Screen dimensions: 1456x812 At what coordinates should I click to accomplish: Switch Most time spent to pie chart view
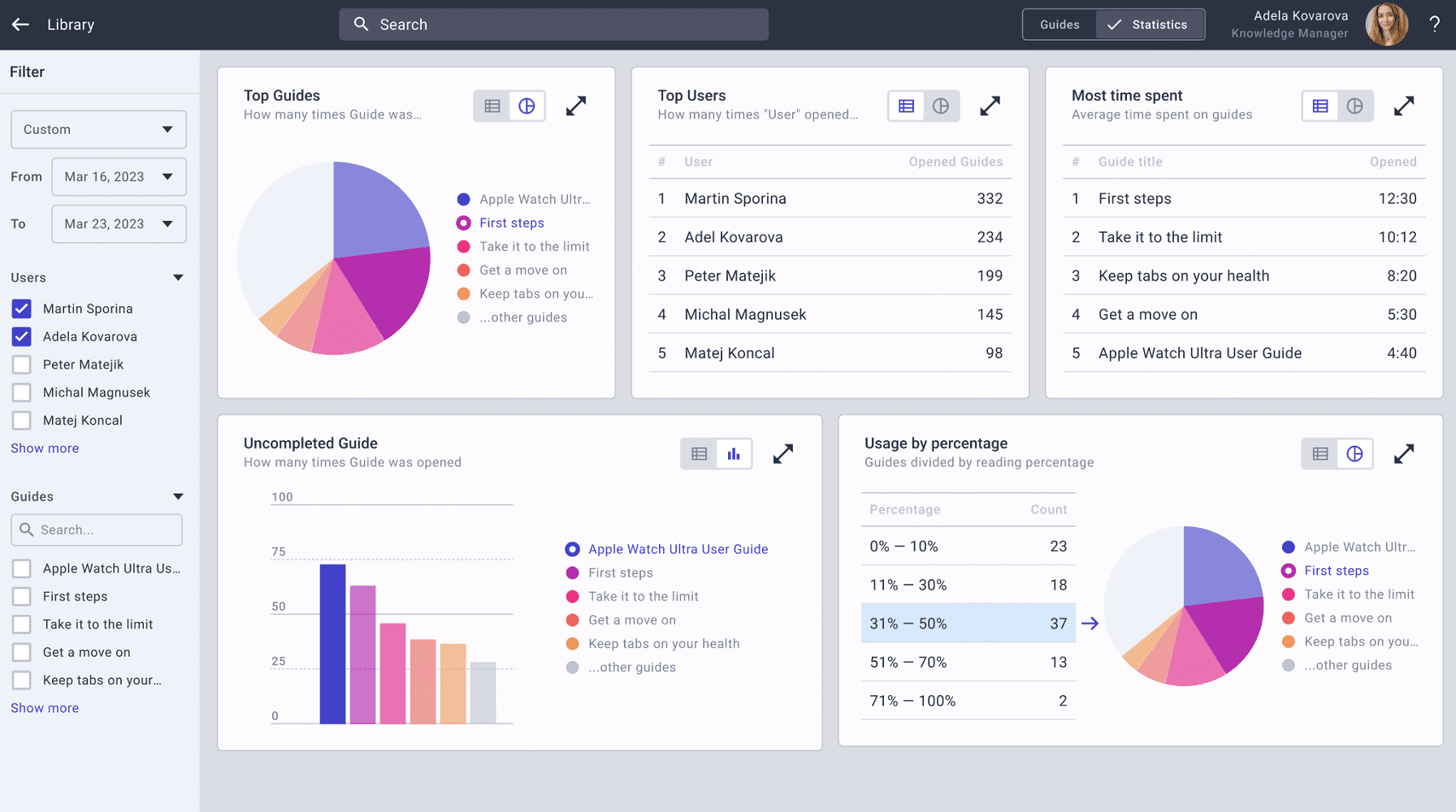1354,106
